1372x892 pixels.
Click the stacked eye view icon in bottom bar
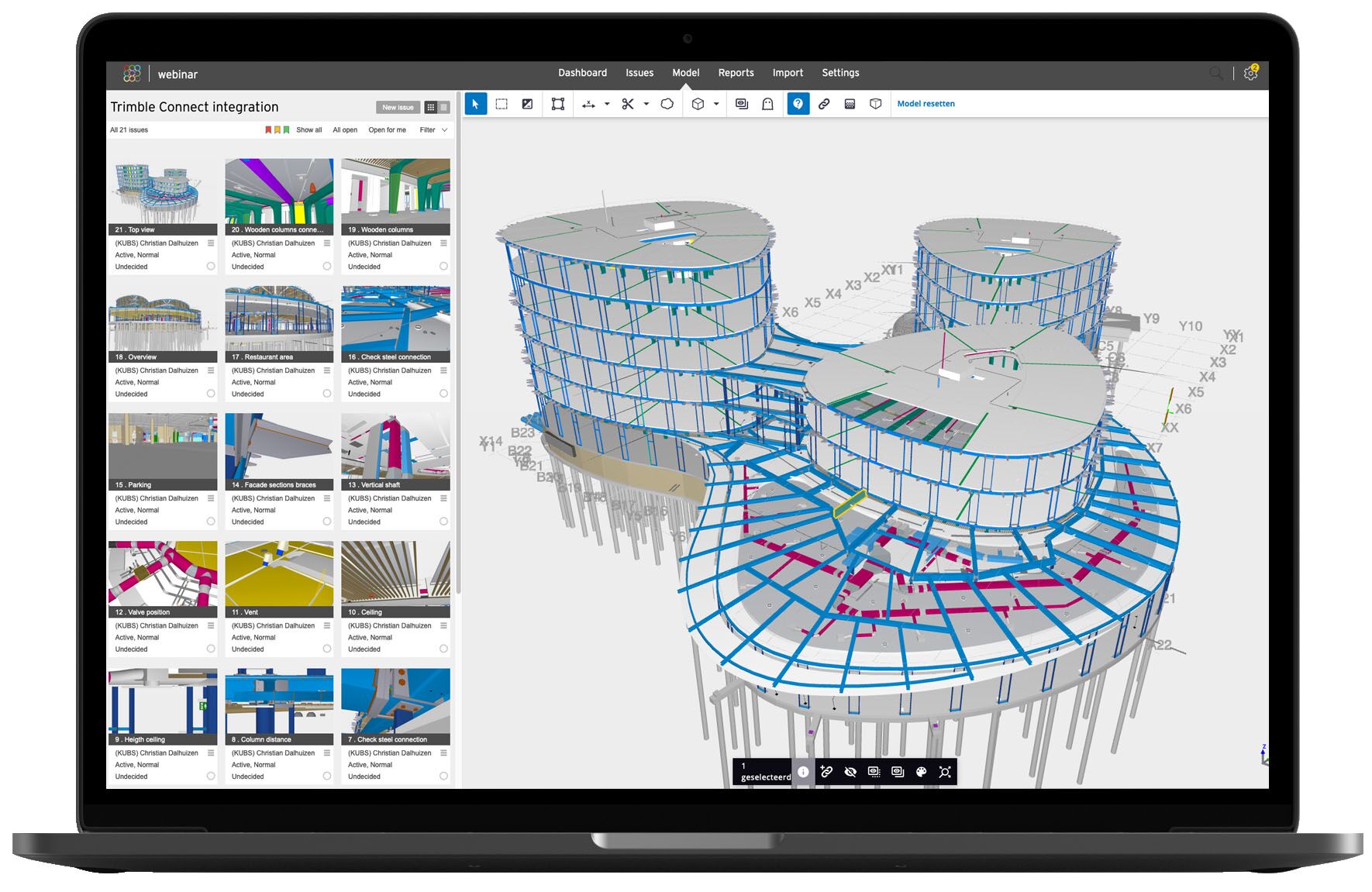click(x=898, y=772)
